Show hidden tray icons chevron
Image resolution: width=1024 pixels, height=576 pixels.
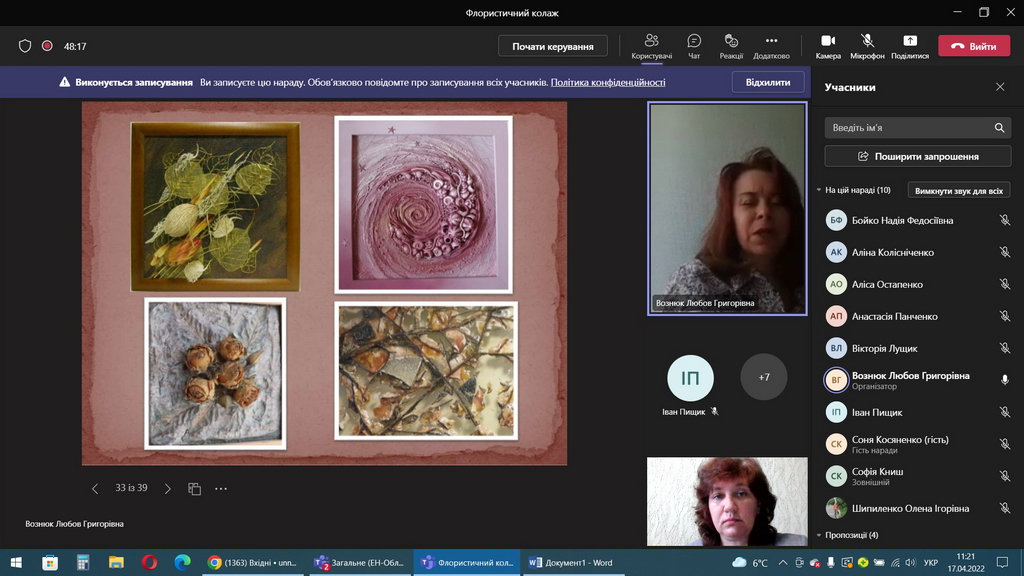[782, 562]
